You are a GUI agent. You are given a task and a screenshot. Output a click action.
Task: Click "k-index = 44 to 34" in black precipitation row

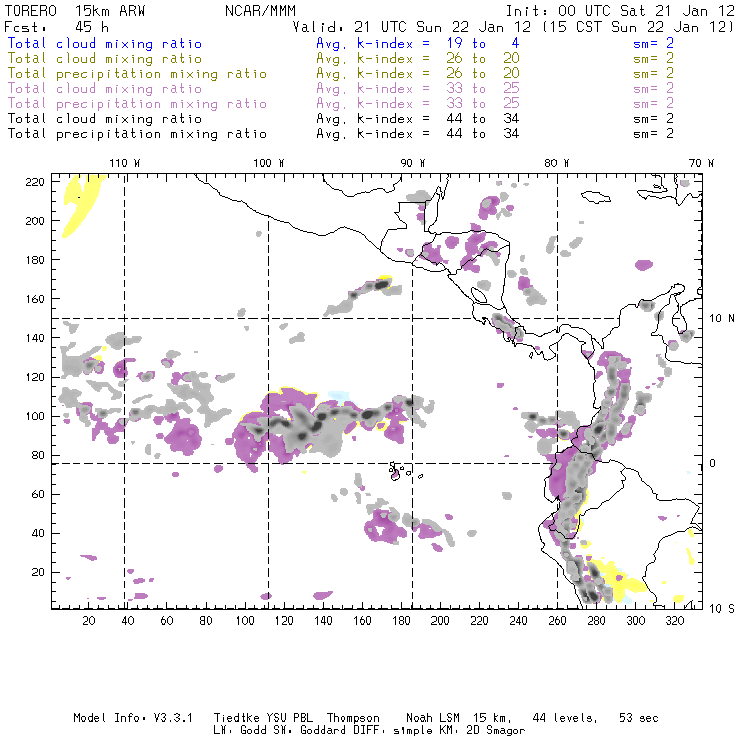point(438,134)
